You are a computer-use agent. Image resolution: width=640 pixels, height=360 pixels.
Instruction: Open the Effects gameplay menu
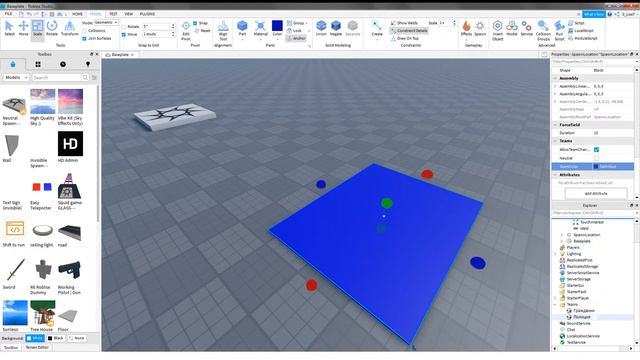click(466, 29)
